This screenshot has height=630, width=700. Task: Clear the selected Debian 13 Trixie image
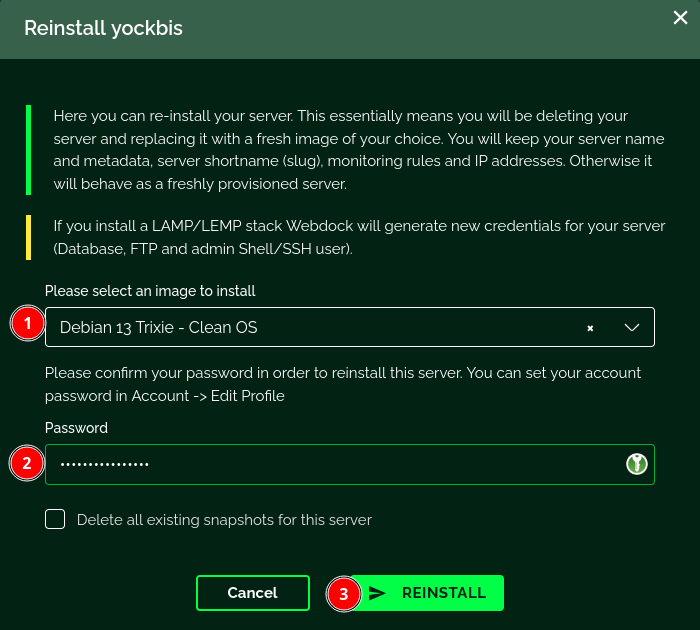[590, 327]
